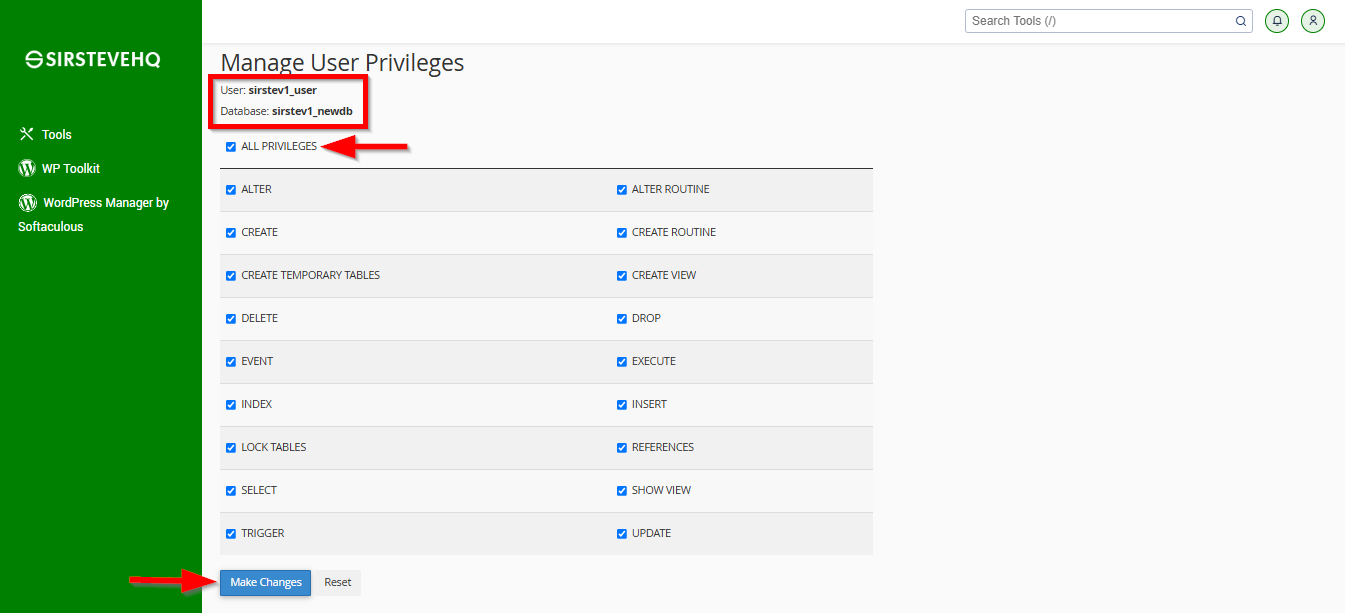Uncheck the ALTER privilege
Viewport: 1345px width, 613px height.
[231, 190]
